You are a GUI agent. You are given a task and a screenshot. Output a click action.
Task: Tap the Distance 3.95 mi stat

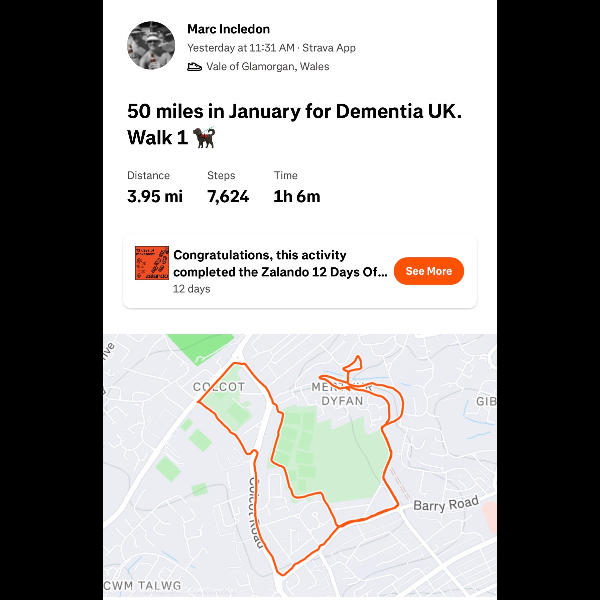(x=155, y=188)
